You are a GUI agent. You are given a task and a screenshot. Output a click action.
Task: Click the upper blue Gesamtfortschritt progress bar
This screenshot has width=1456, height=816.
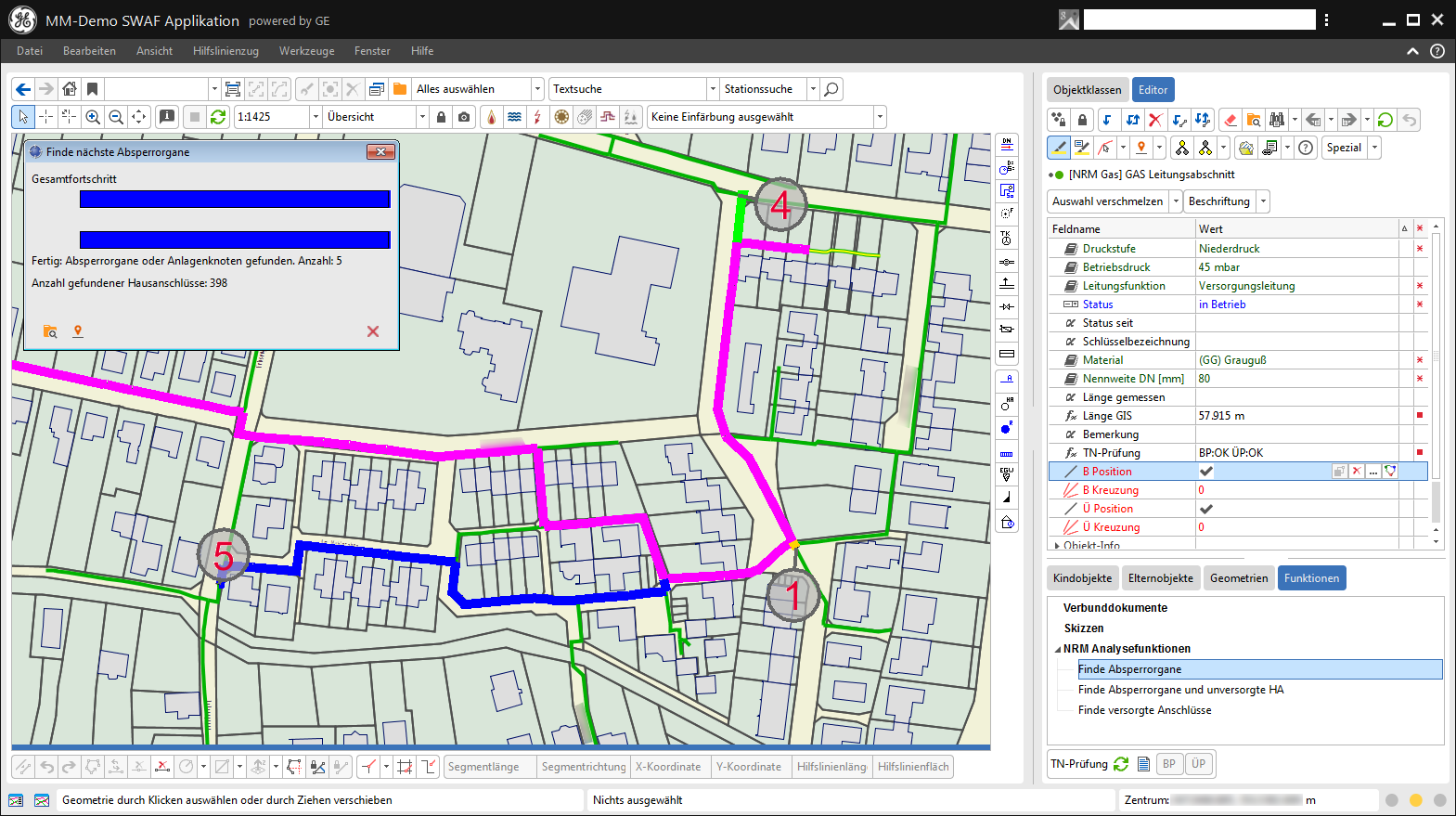point(235,200)
